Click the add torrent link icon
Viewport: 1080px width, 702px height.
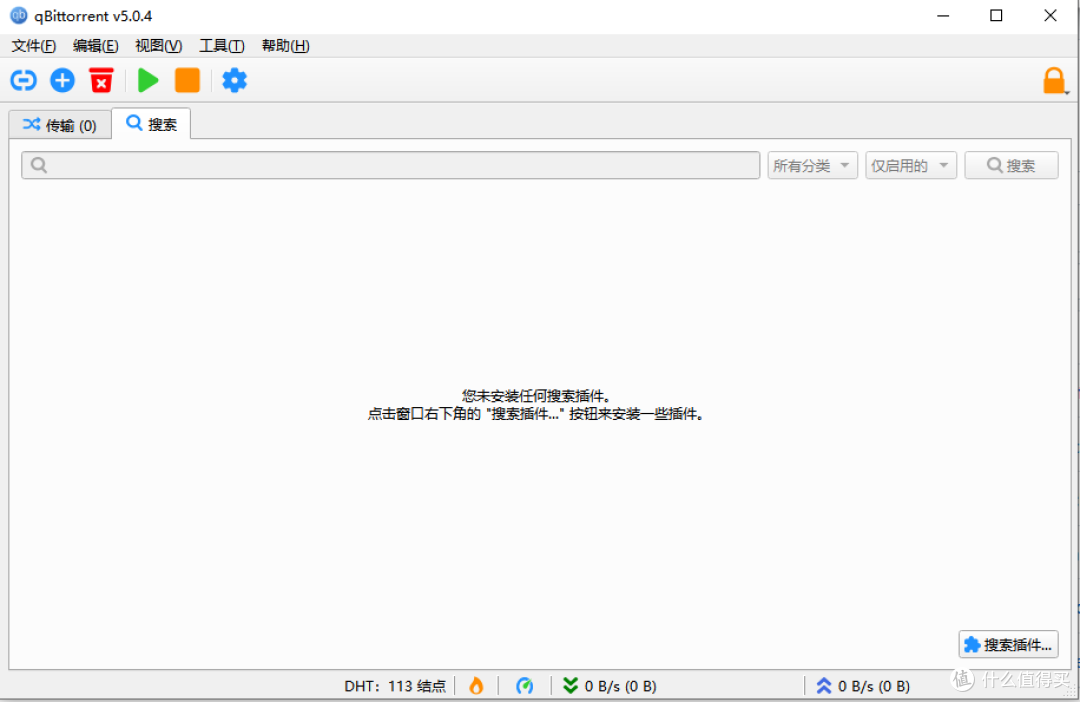23,81
